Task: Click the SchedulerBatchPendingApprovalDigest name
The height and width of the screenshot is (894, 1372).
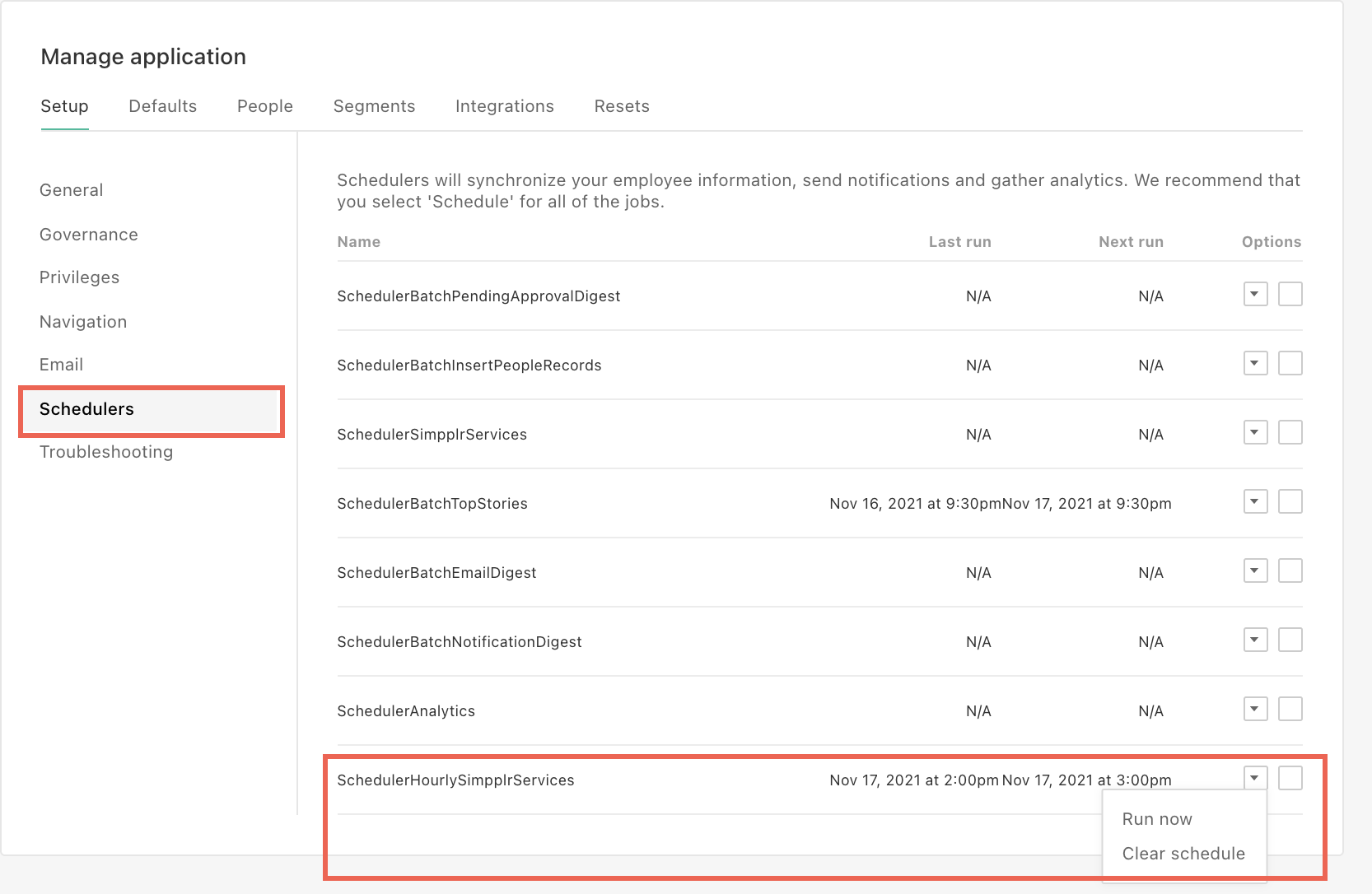Action: [478, 296]
